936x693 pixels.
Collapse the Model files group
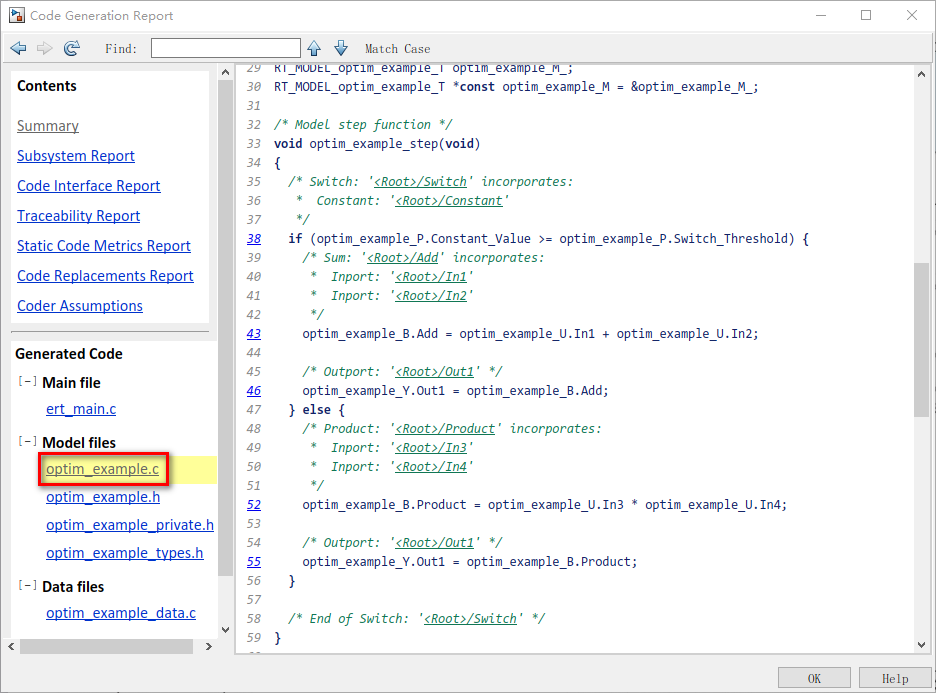27,442
